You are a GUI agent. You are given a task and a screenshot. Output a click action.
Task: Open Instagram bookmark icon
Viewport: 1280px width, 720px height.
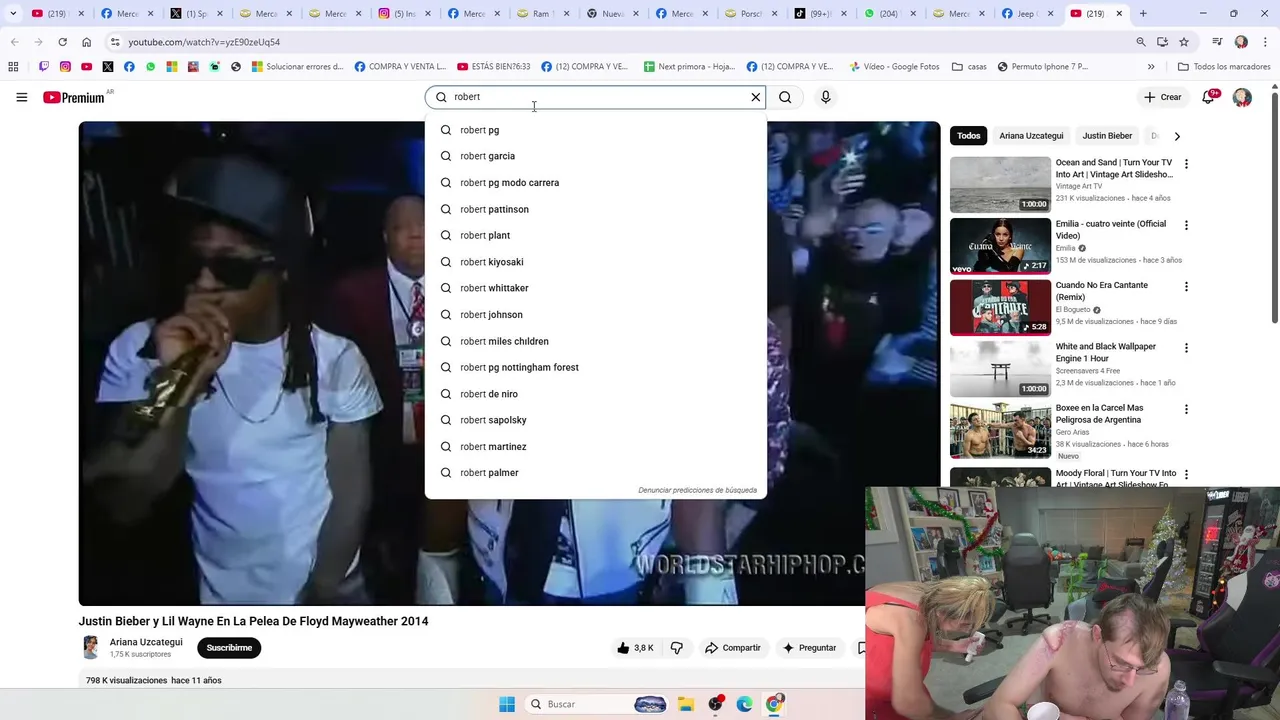(x=65, y=67)
